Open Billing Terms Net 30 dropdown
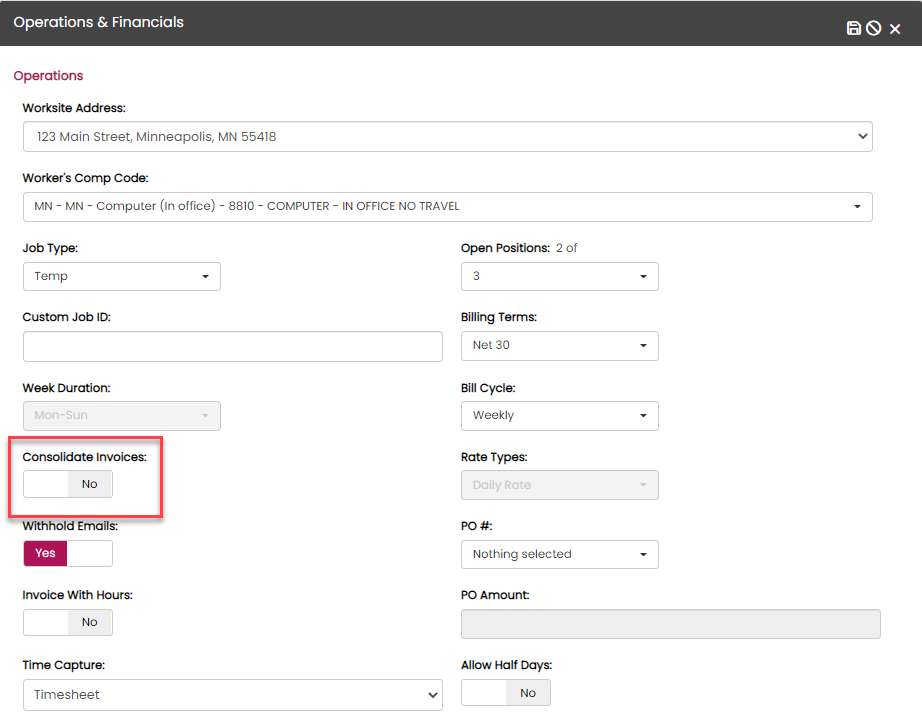 coord(559,345)
